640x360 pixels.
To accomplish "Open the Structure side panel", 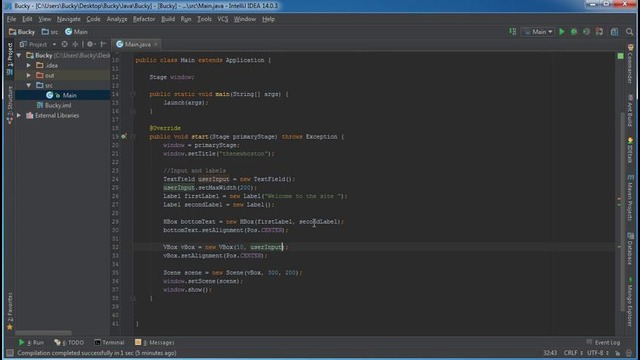I will coord(10,104).
